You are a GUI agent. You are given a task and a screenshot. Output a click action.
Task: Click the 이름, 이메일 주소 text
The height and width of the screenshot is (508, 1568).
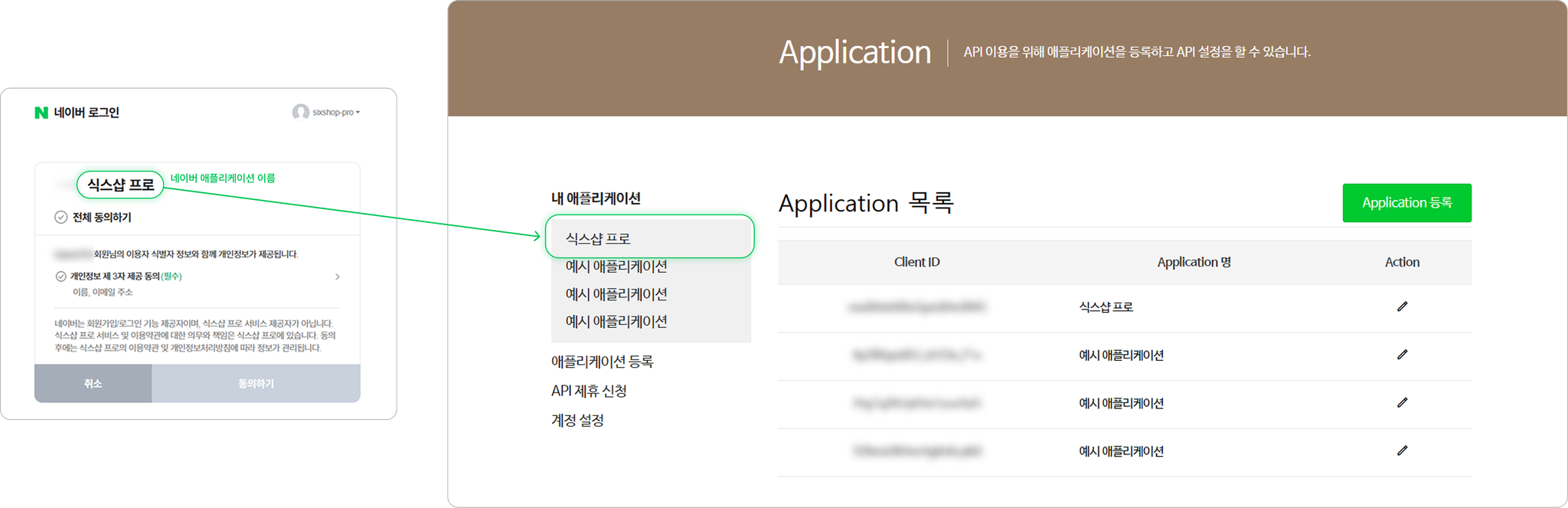(103, 292)
